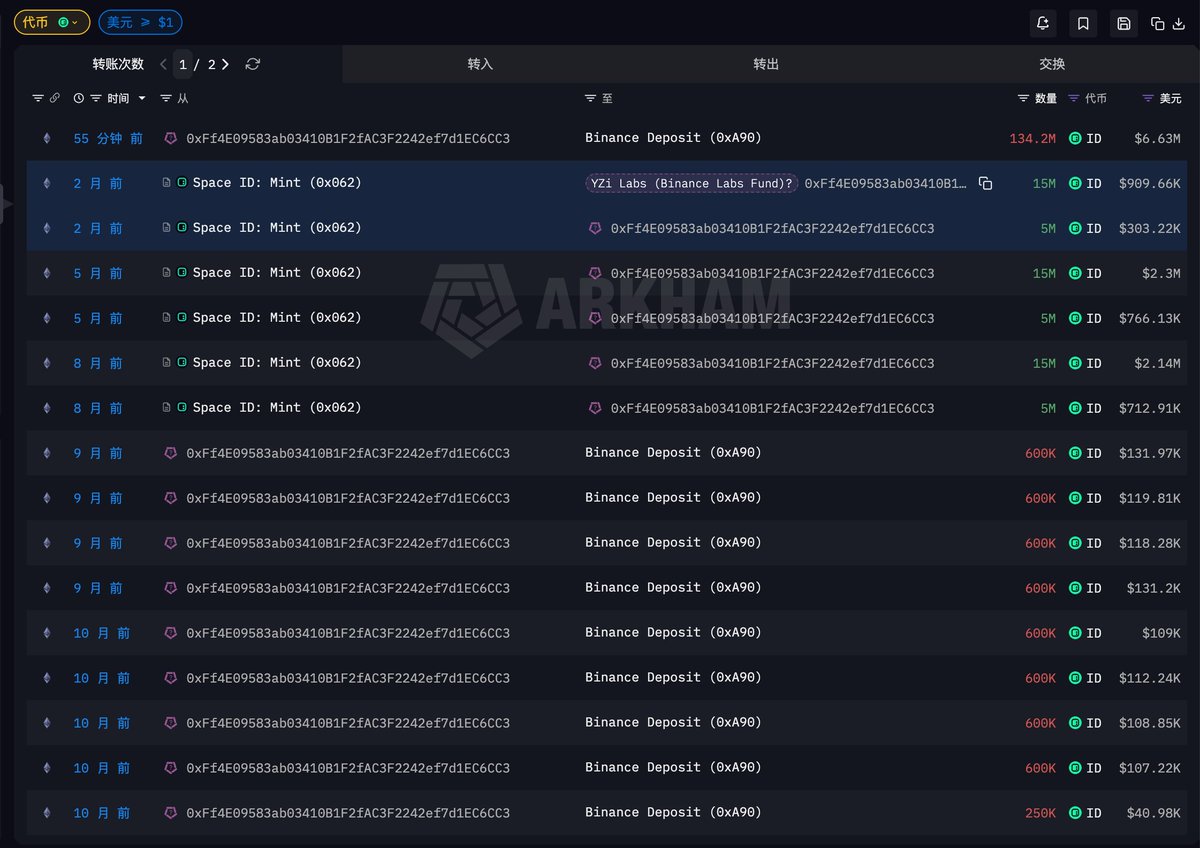Click the entity icon before the $303.22K row's recipient
Screen dimensions: 1200x848
point(595,229)
